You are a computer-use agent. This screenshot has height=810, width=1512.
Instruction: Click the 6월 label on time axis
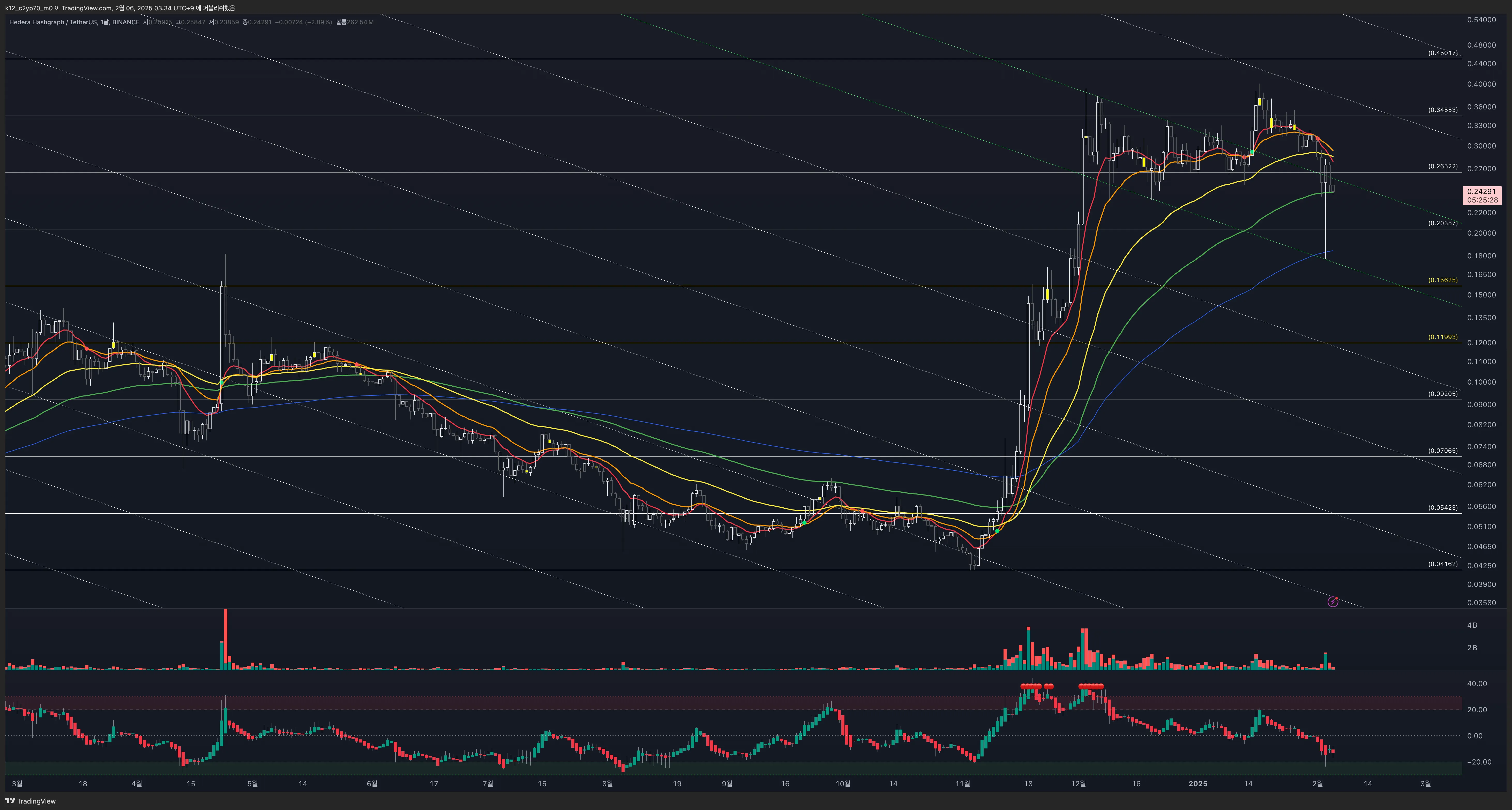tap(372, 784)
